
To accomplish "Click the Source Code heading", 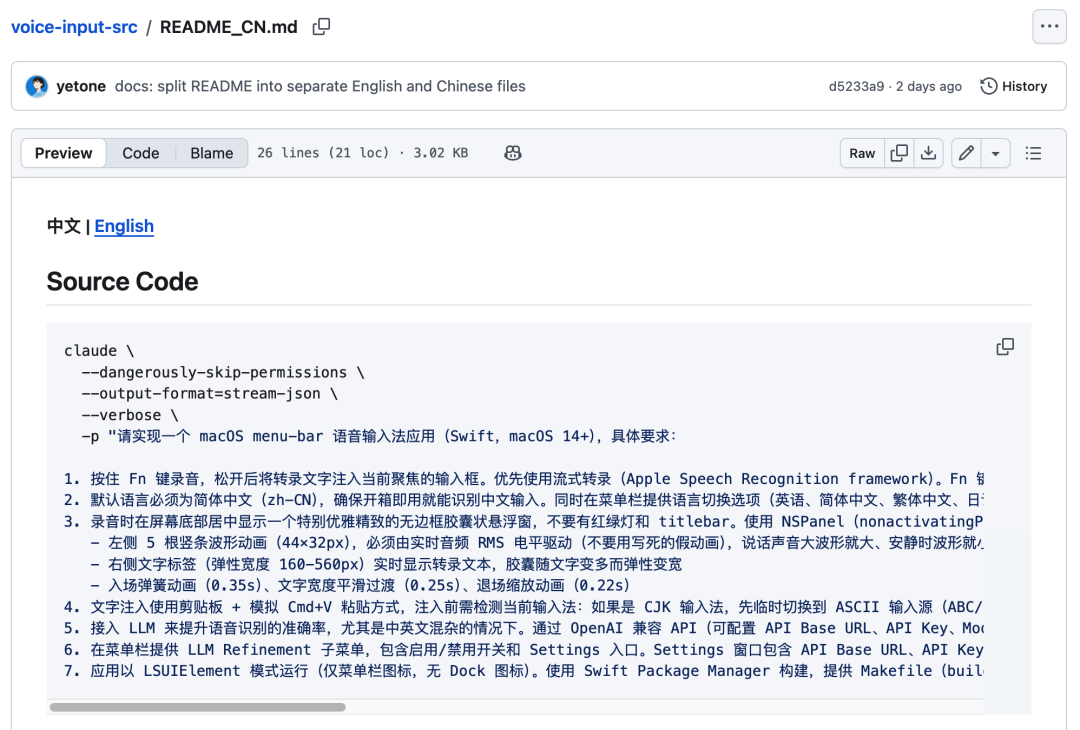I will click(123, 282).
